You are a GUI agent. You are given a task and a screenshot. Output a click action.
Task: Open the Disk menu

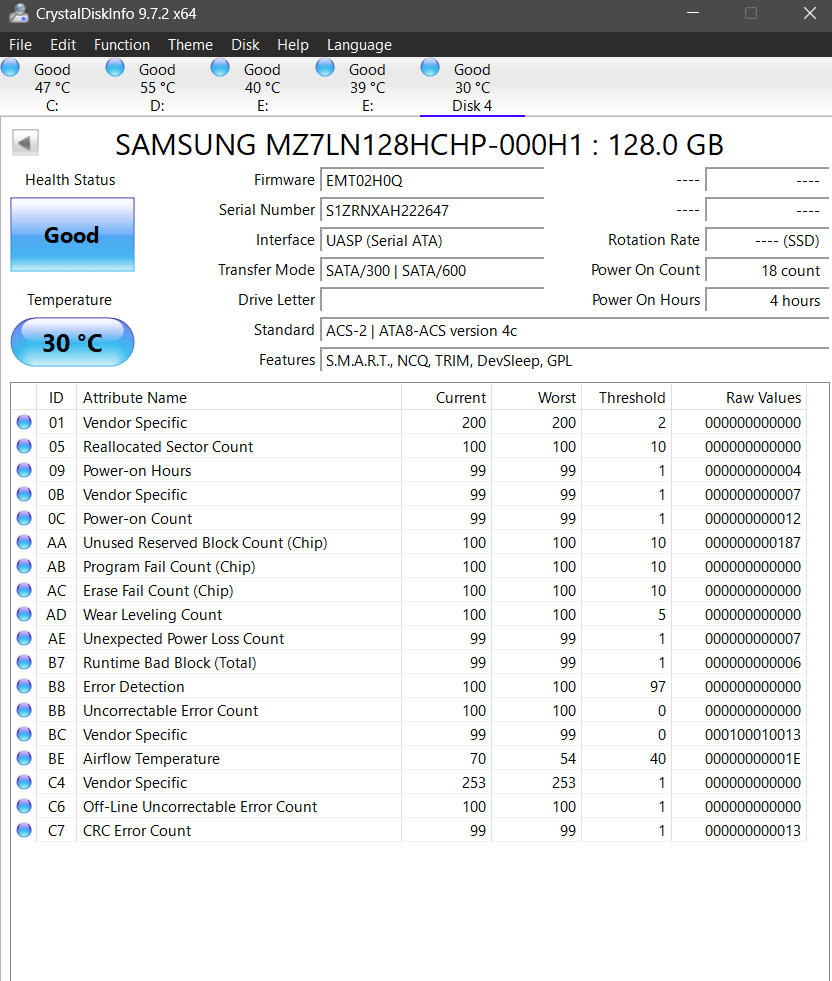pos(245,45)
